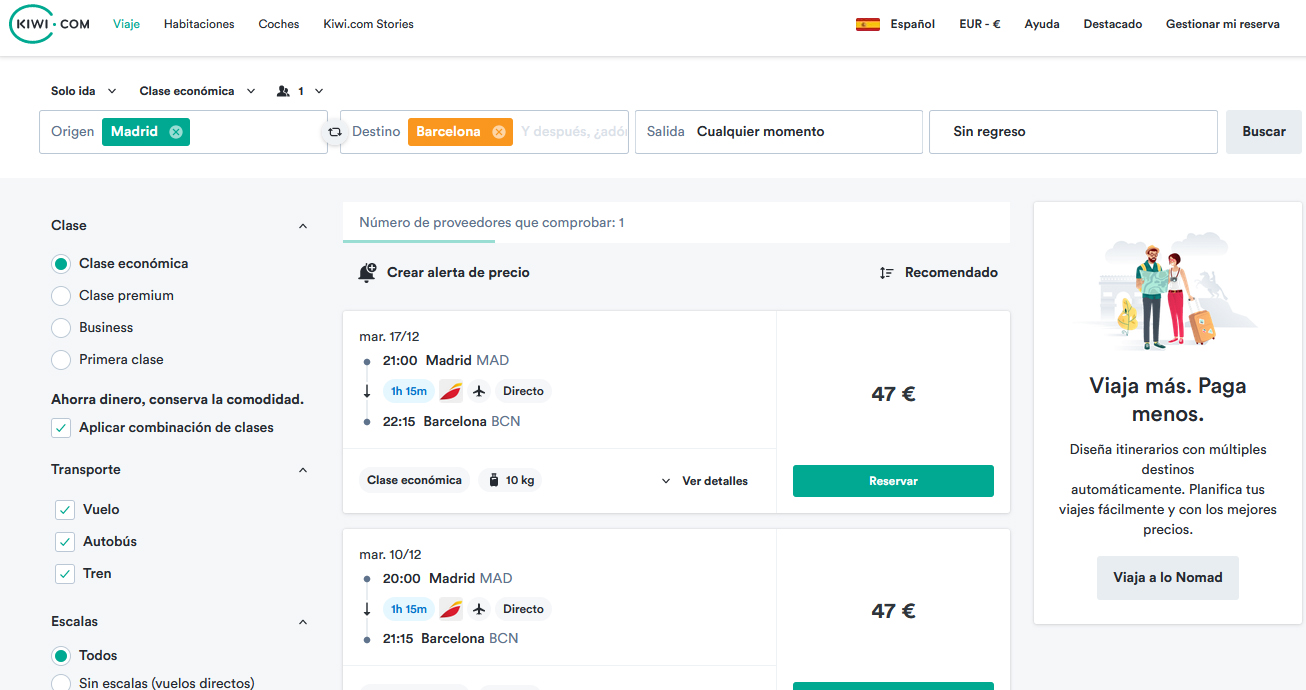
Task: Uncheck the Autobús transport checkbox
Action: coord(65,542)
